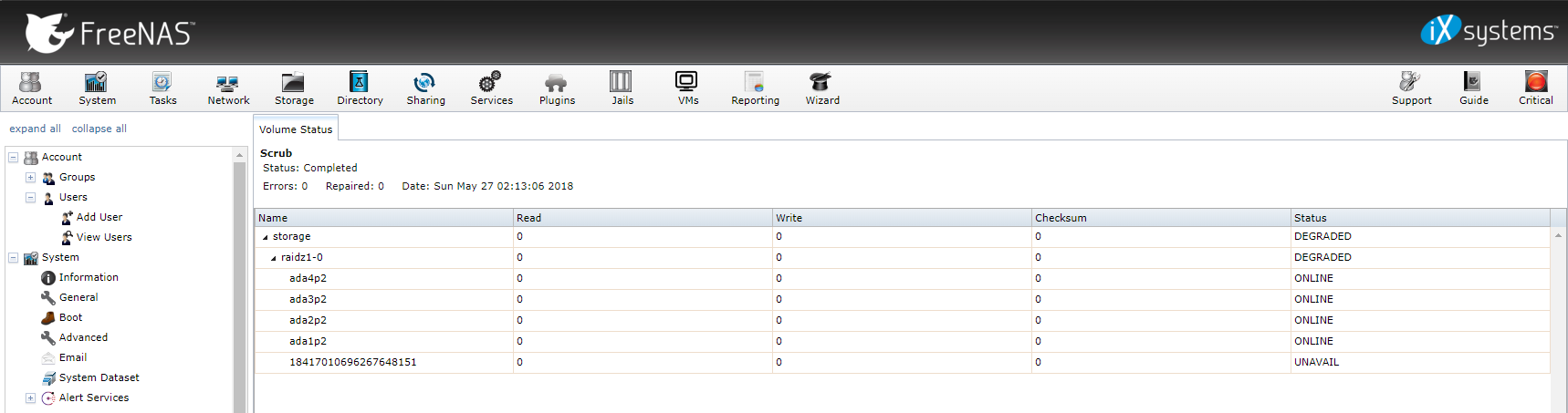1568x413 pixels.
Task: Collapse the storage volume row
Action: click(266, 237)
